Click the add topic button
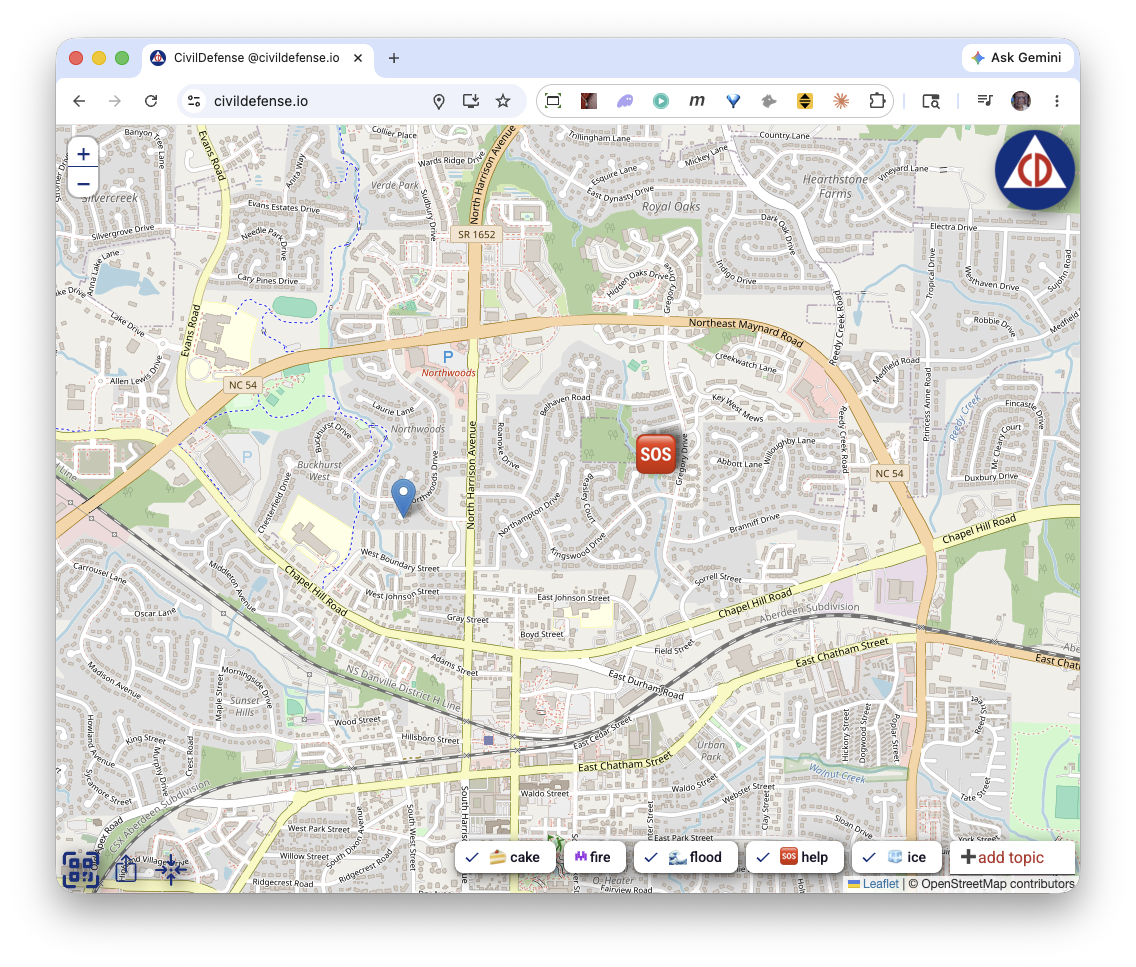 click(x=1011, y=857)
